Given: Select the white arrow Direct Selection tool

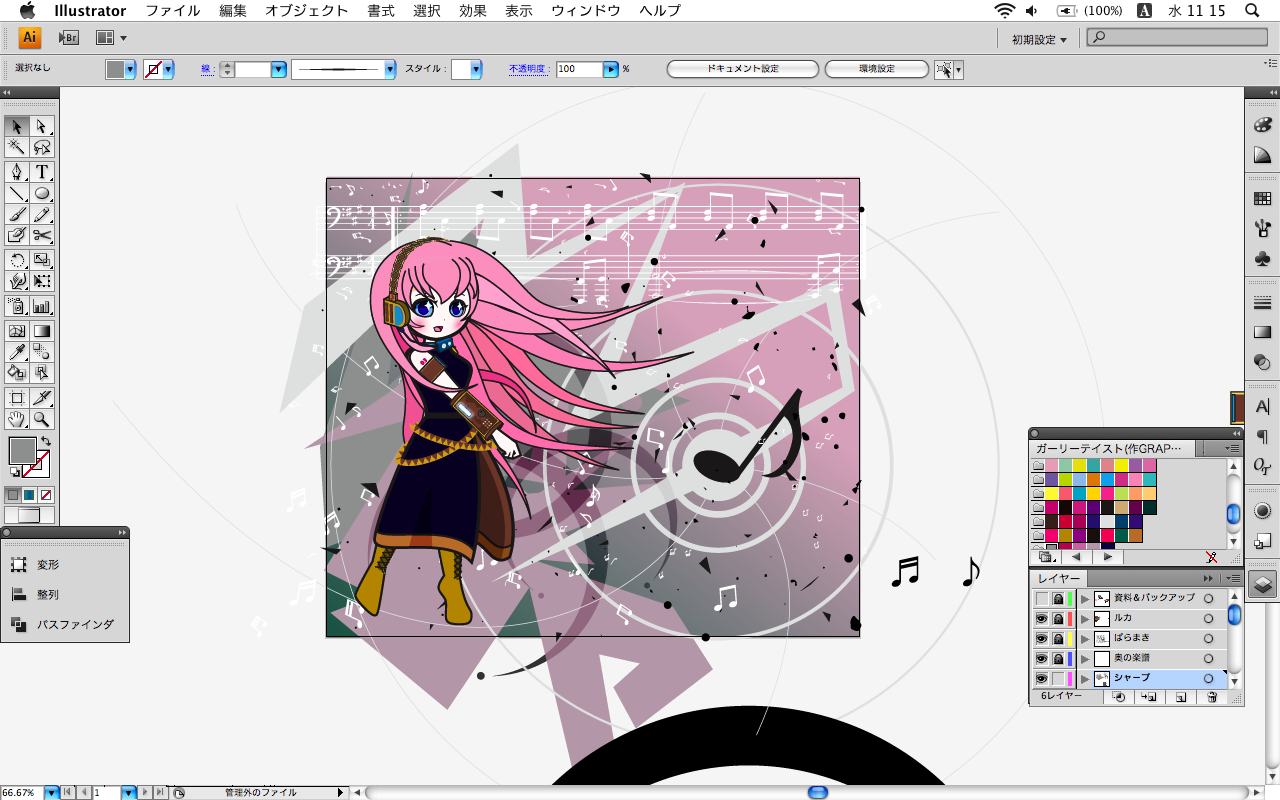Looking at the screenshot, I should click(x=42, y=126).
